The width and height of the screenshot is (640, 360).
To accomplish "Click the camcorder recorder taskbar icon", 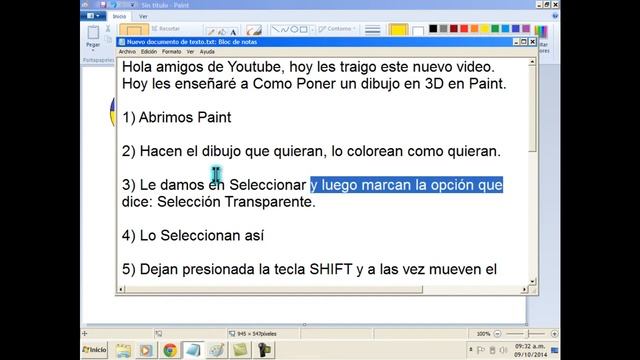I will (x=264, y=350).
